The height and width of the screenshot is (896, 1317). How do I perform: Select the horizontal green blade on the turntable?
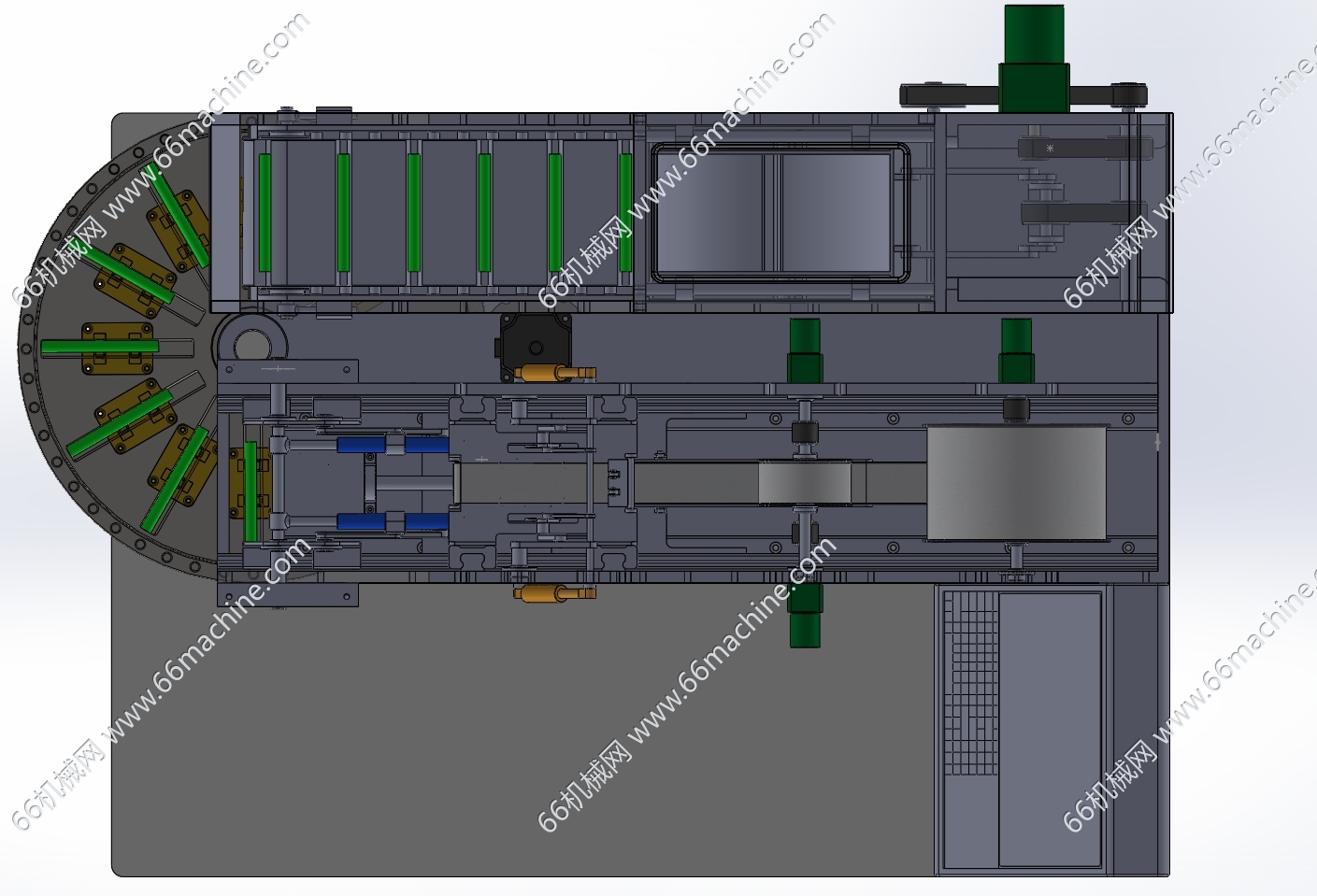point(100,348)
